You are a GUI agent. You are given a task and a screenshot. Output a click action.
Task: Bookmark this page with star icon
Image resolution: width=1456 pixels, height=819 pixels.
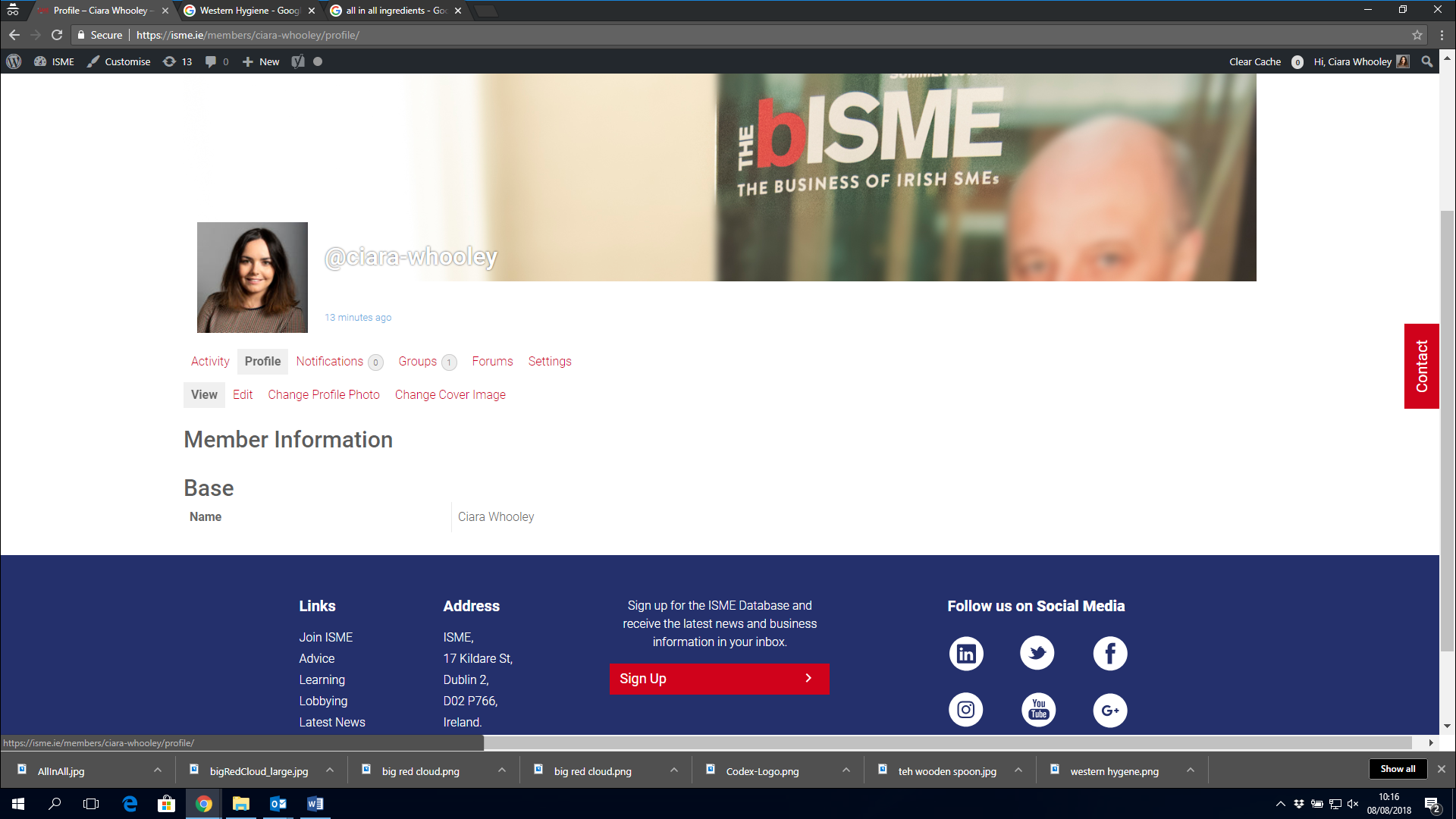point(1417,35)
